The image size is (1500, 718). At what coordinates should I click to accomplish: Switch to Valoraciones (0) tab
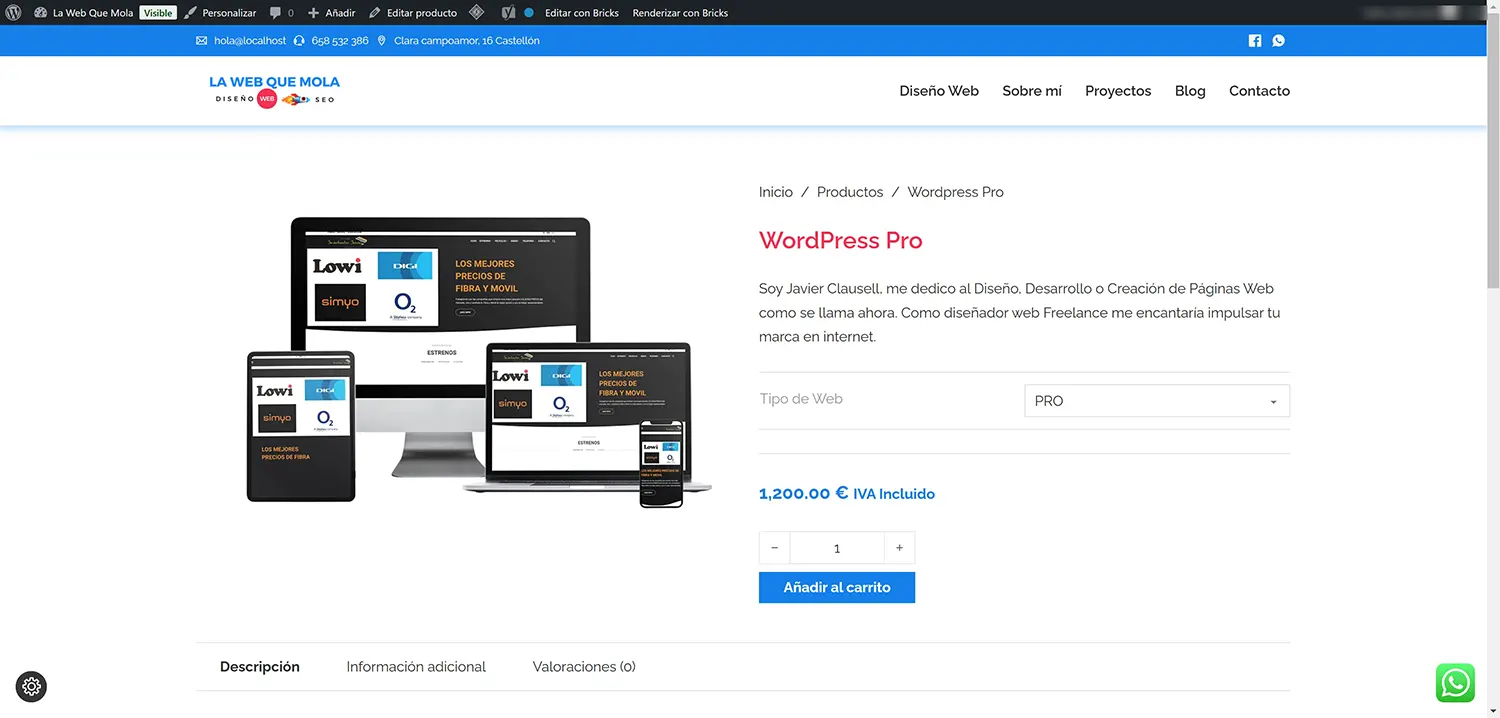point(584,667)
